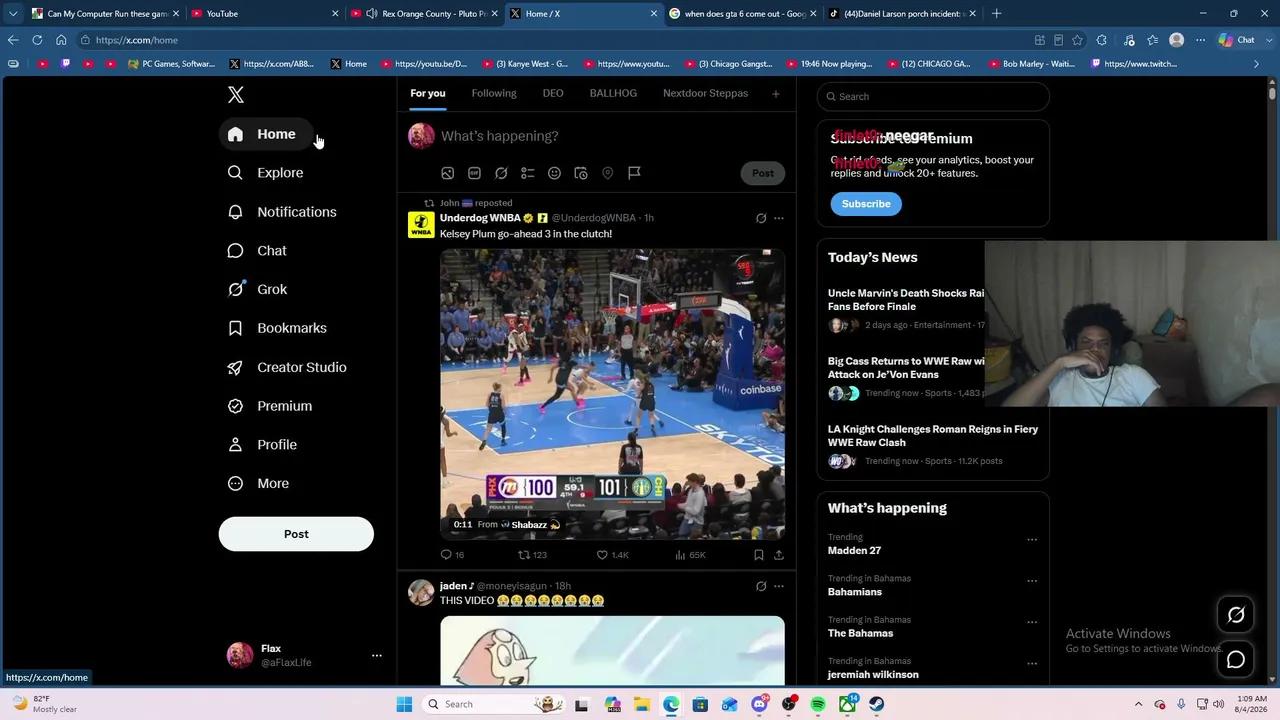Click the X search box

point(933,97)
